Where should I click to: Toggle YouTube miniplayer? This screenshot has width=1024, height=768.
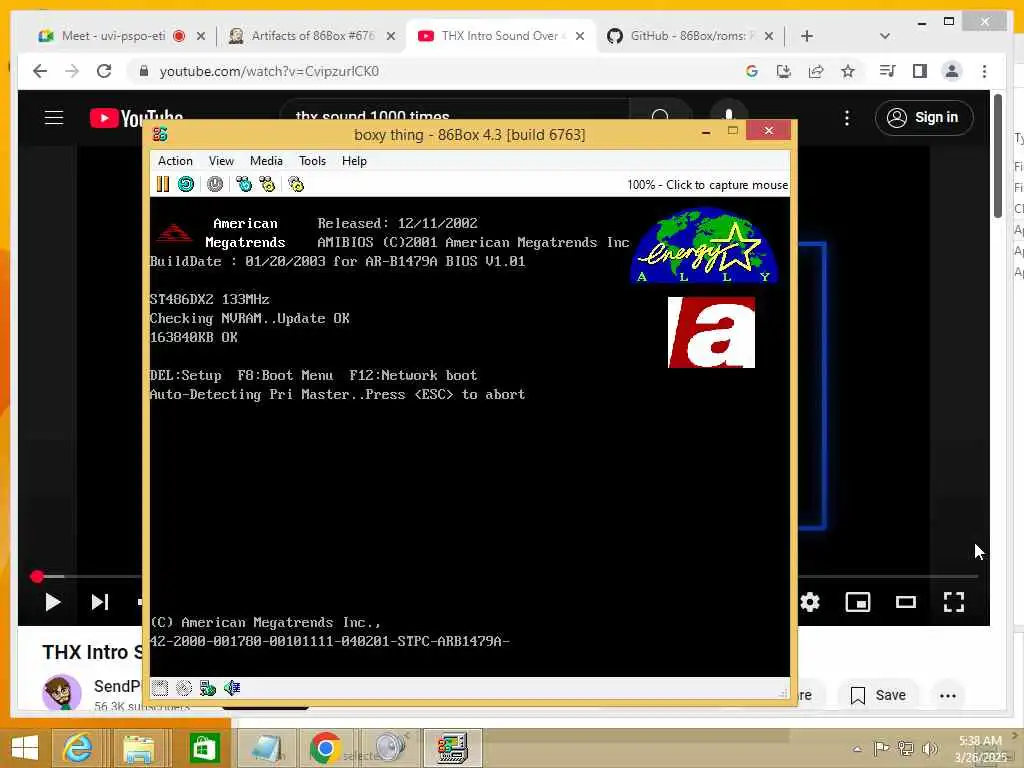pyautogui.click(x=857, y=602)
